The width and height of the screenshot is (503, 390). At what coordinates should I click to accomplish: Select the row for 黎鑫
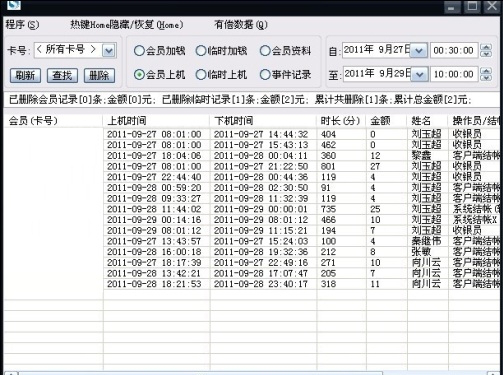[x=252, y=156]
